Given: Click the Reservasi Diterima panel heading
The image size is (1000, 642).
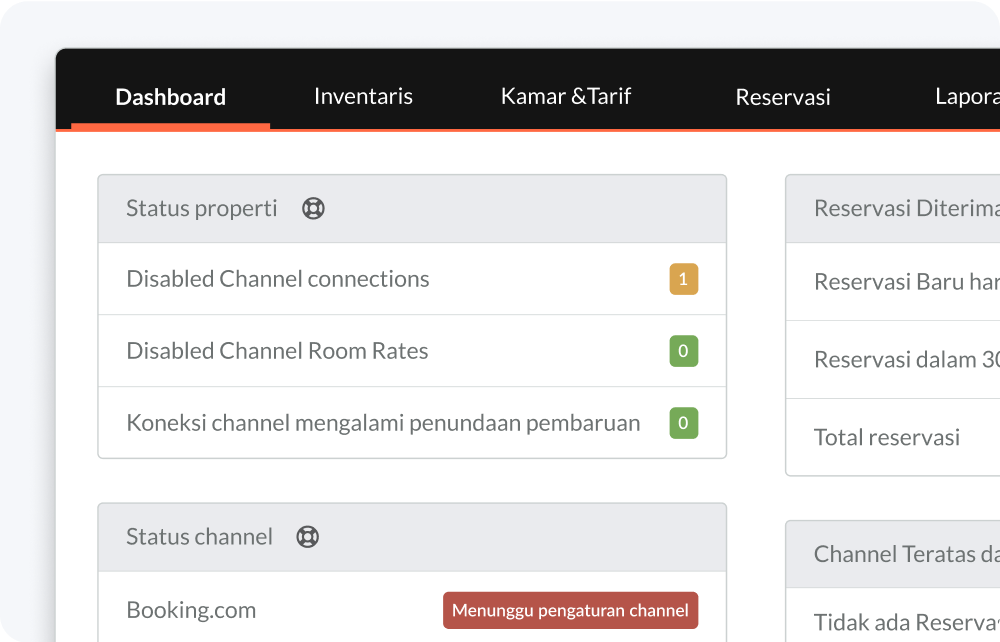Looking at the screenshot, I should coord(907,208).
